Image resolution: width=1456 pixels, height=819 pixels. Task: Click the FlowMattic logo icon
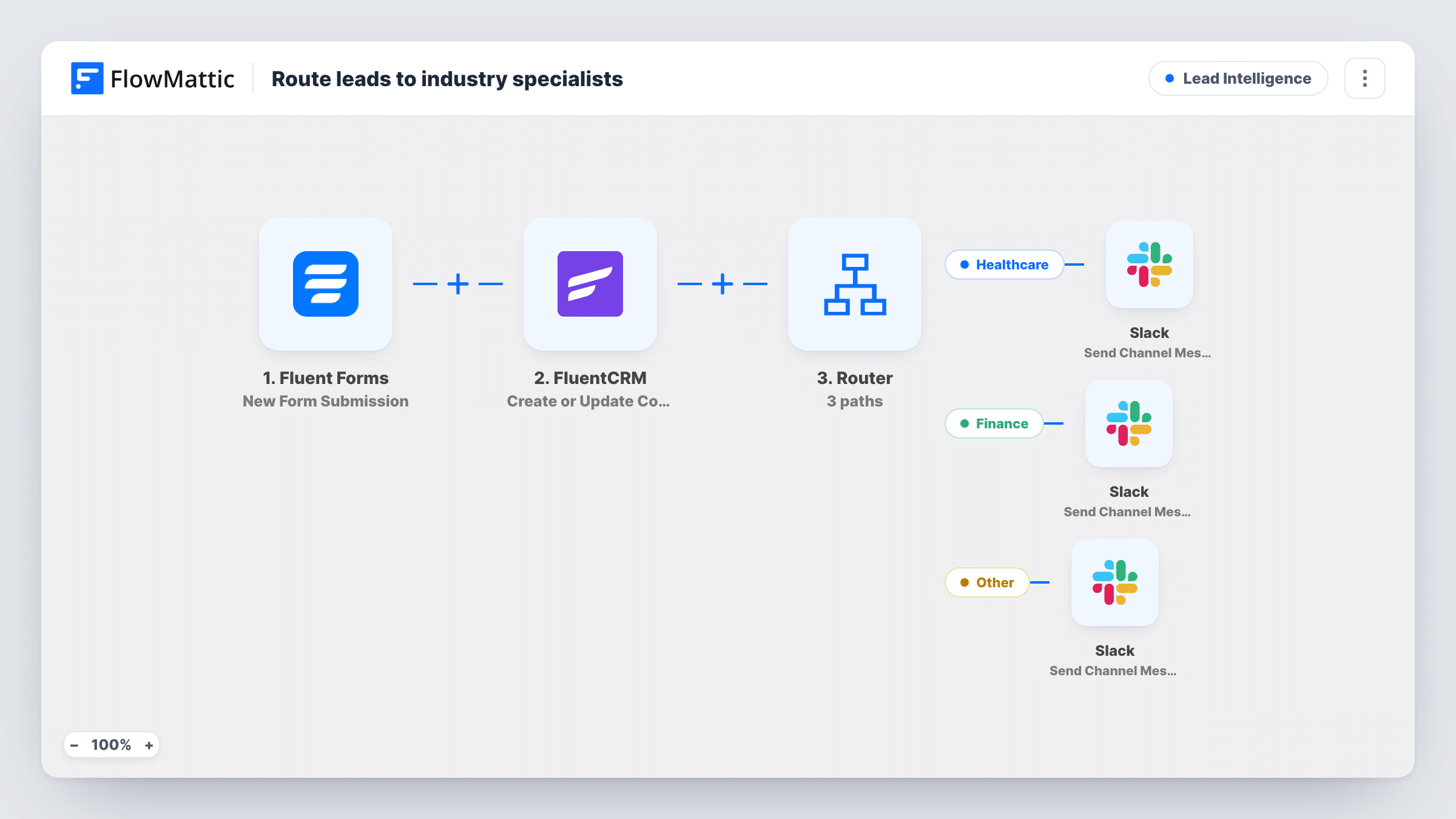(x=87, y=78)
